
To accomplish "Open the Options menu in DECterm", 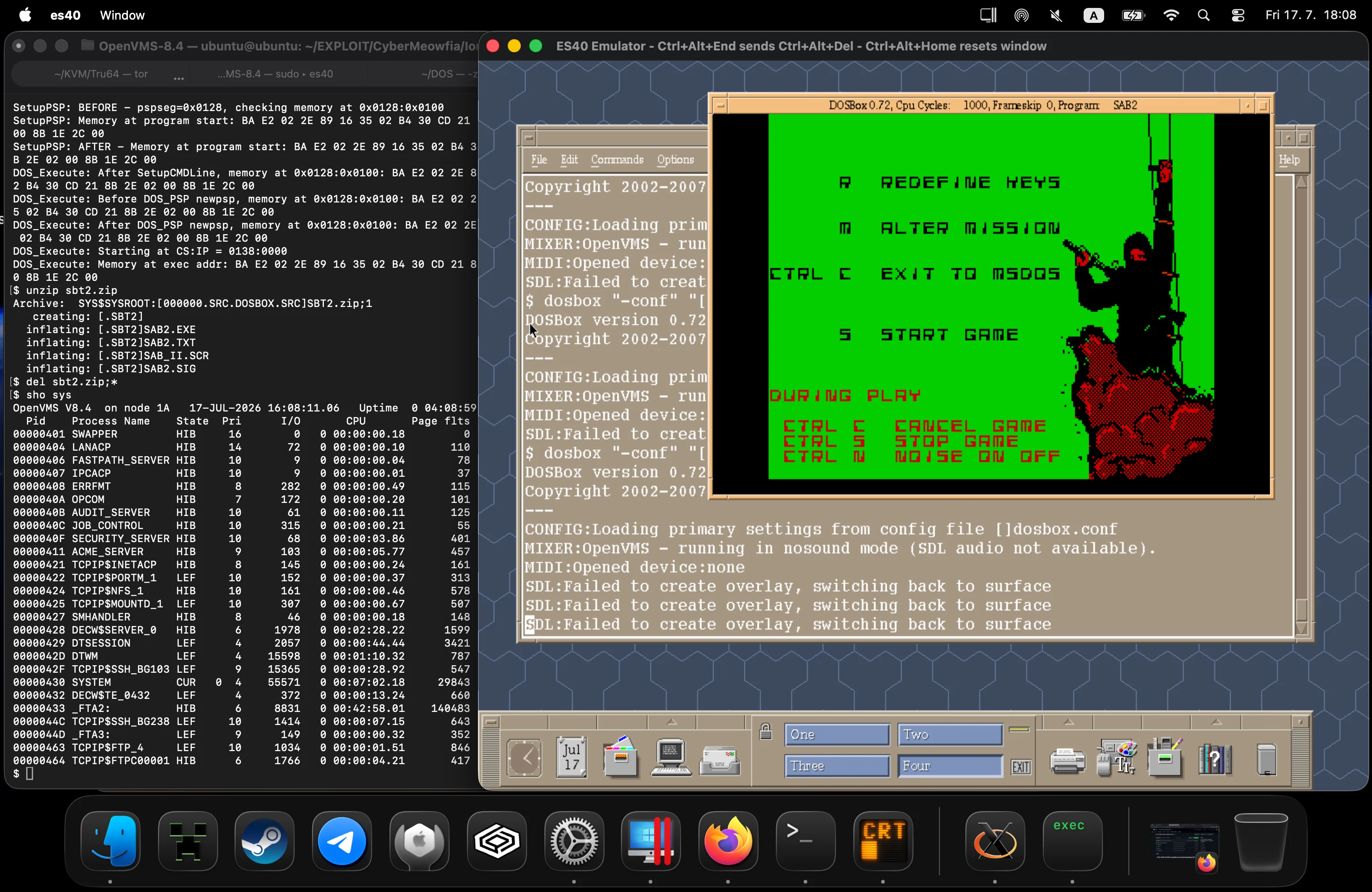I will (675, 160).
